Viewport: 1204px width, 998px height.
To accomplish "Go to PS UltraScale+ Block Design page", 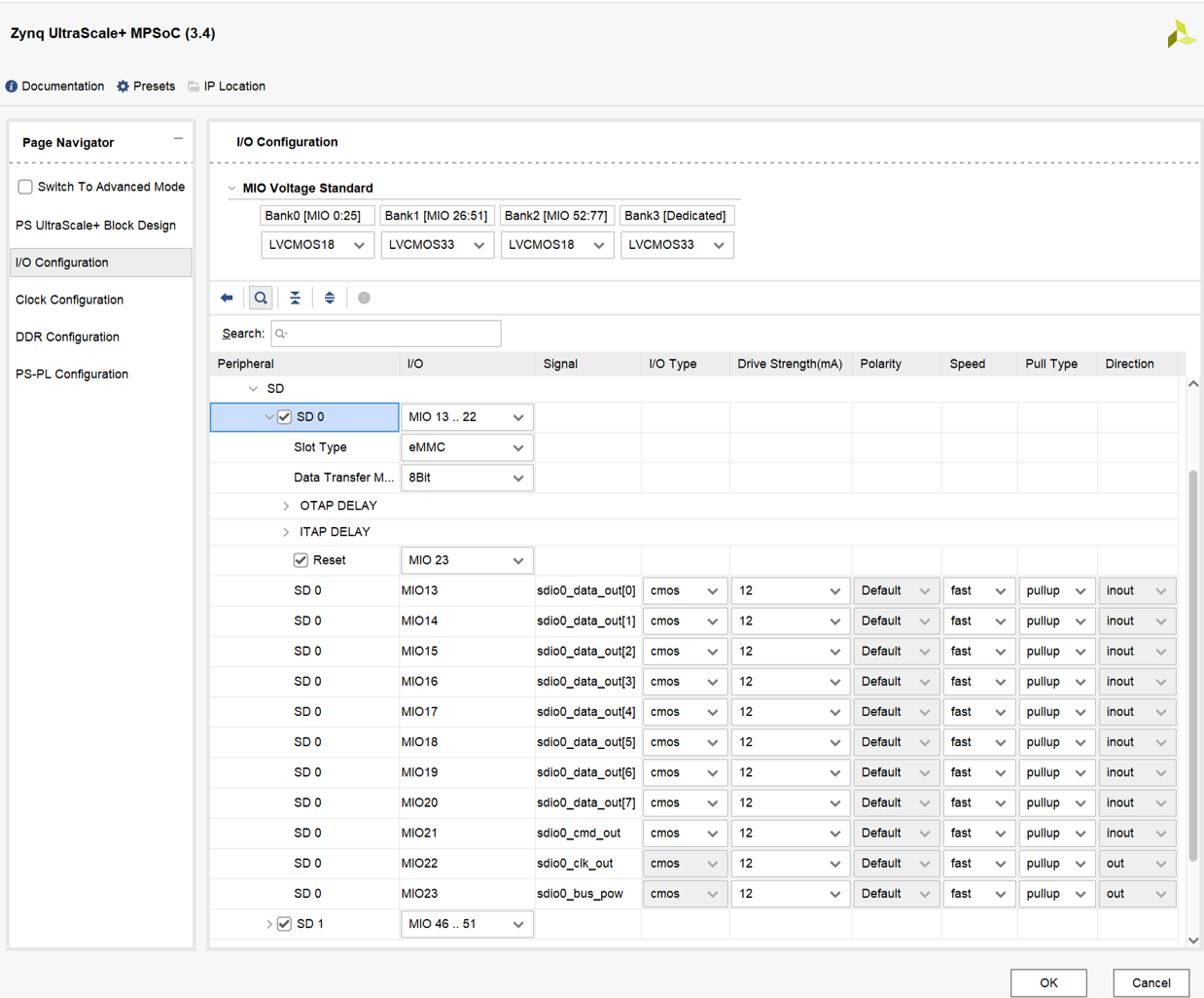I will 95,225.
